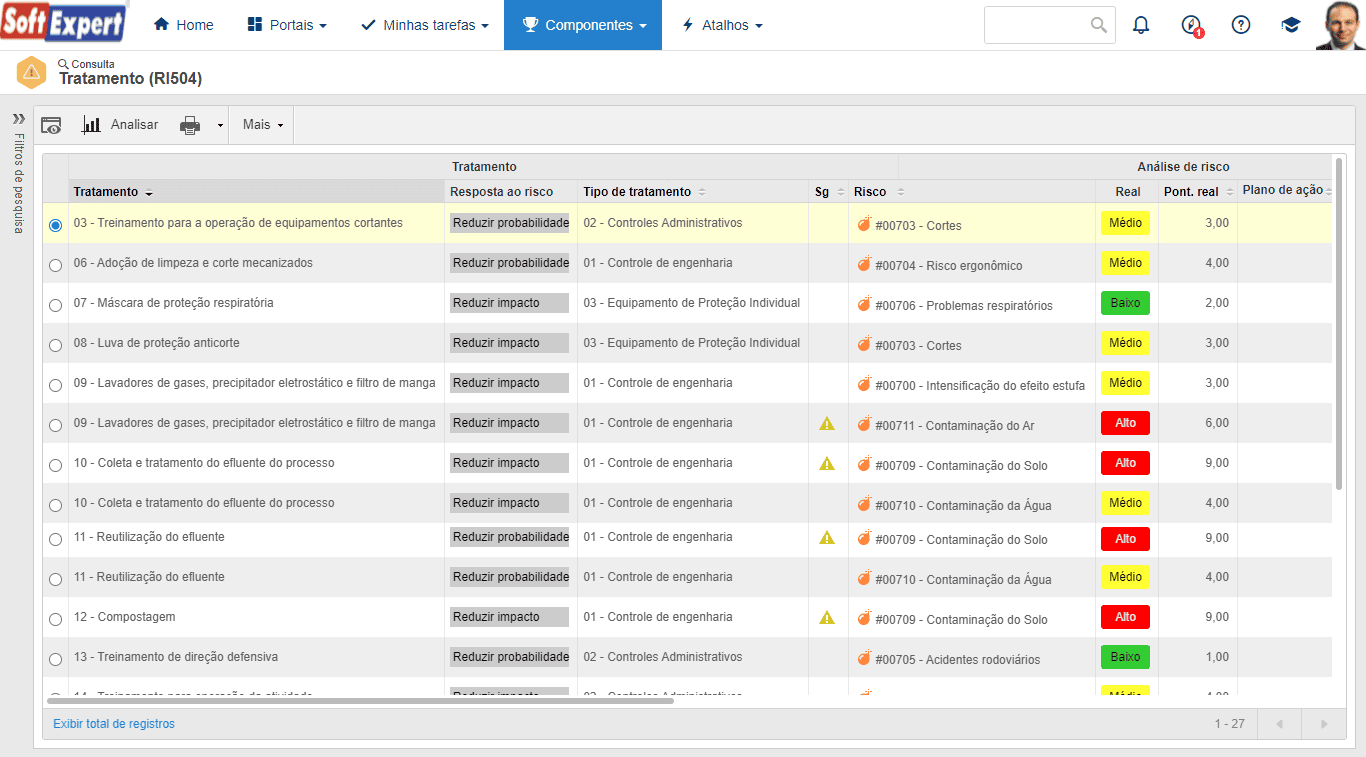The width and height of the screenshot is (1366, 757).
Task: Click 03 - Equipamento de Proteção Individual in row 08 - Luva
Action: coord(692,343)
